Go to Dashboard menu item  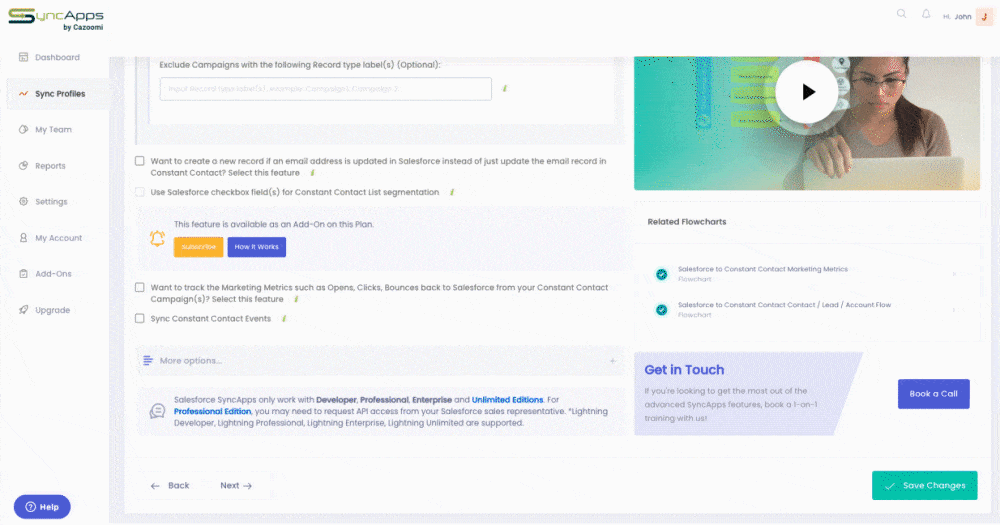[57, 57]
